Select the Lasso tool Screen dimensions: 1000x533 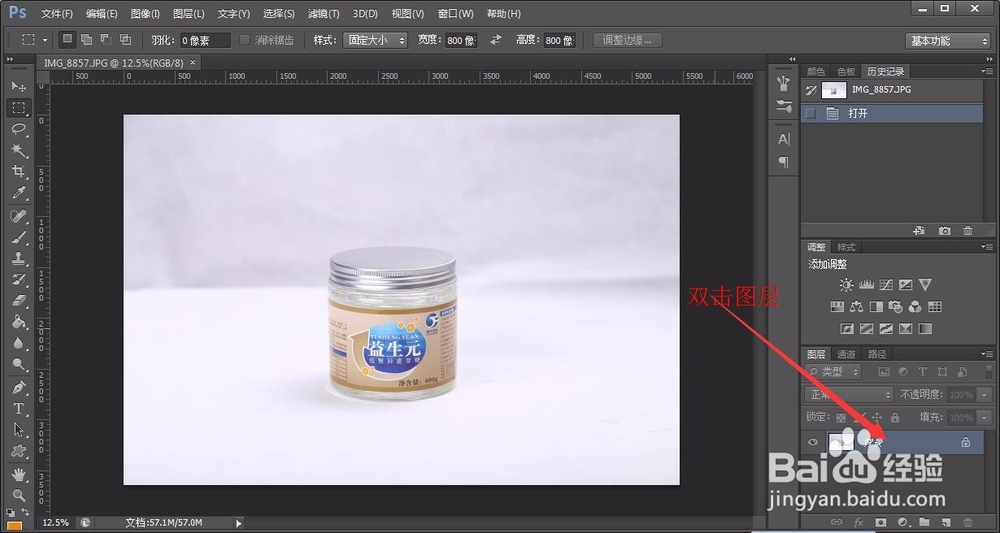pos(18,129)
